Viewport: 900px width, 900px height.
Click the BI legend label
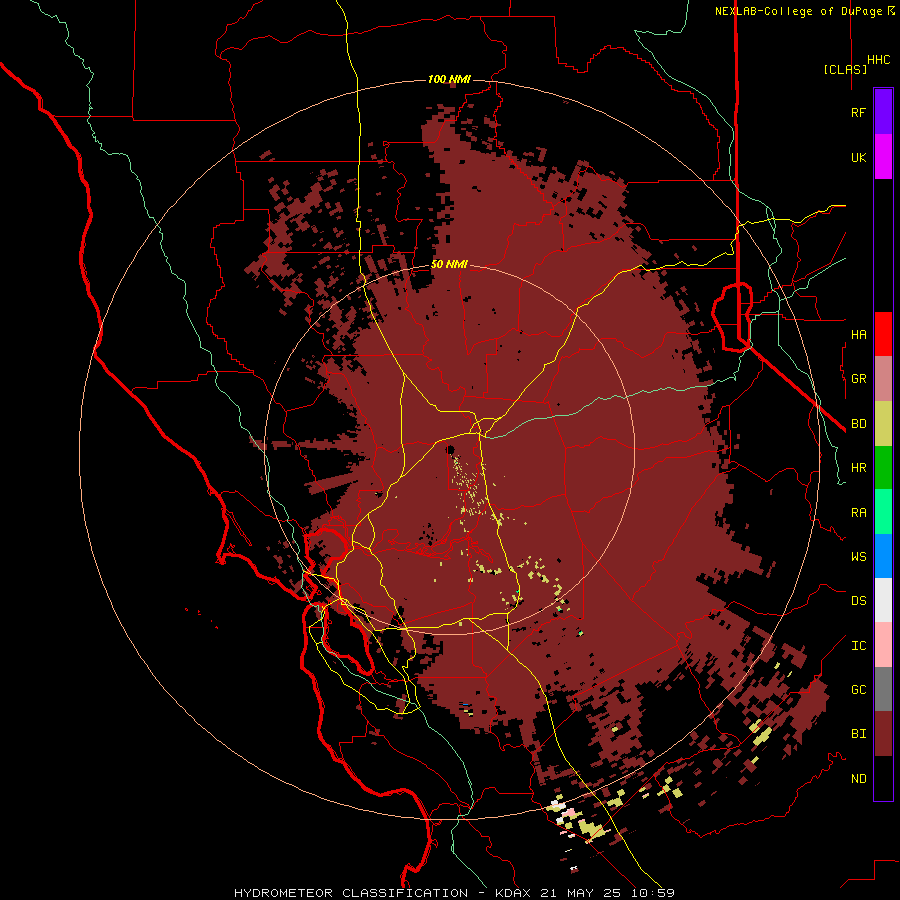pyautogui.click(x=858, y=734)
